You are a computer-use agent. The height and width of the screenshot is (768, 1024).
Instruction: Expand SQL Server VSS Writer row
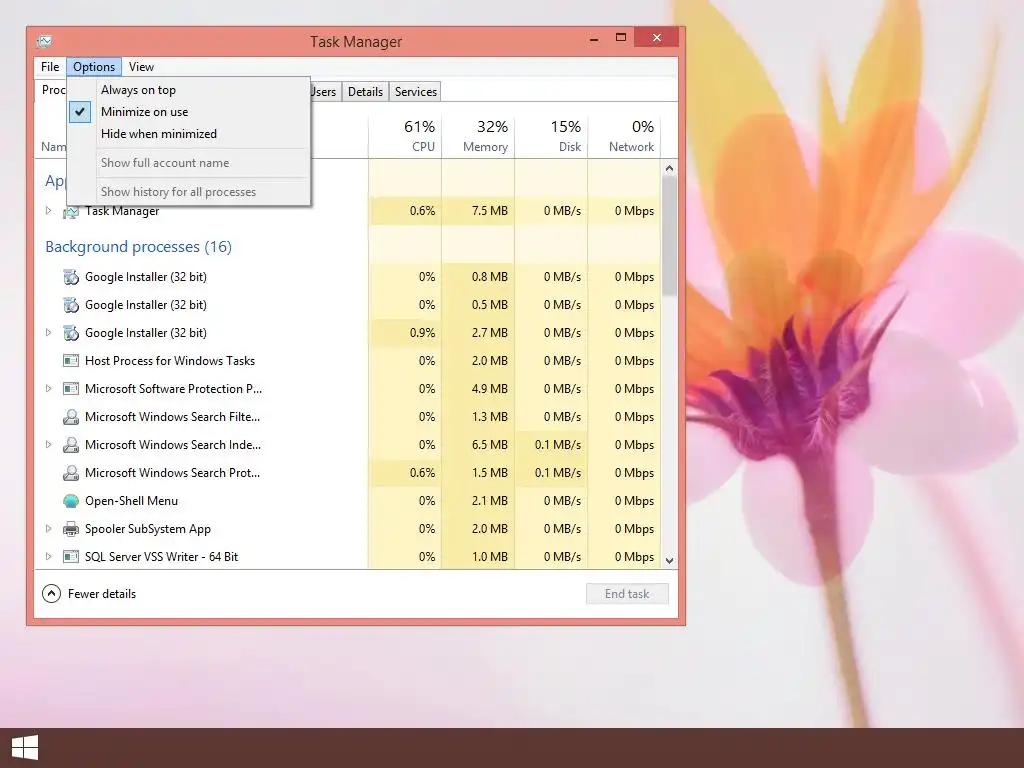48,556
